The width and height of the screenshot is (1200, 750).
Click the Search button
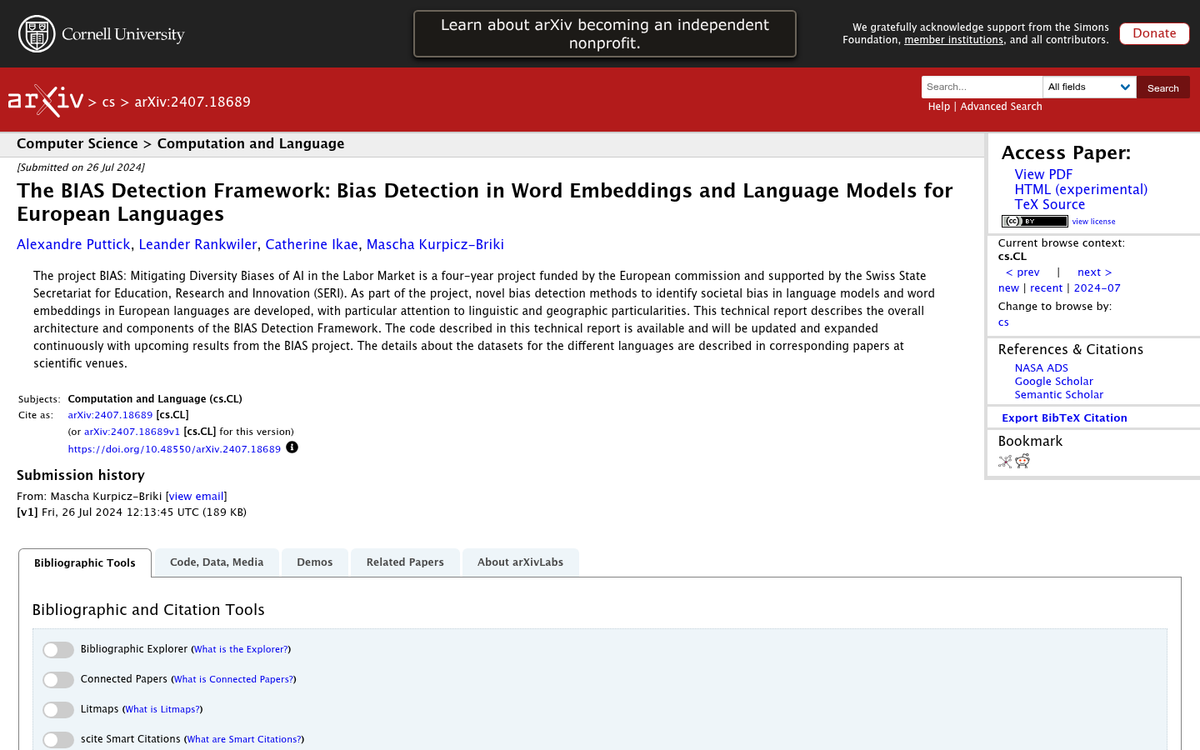(x=1163, y=88)
